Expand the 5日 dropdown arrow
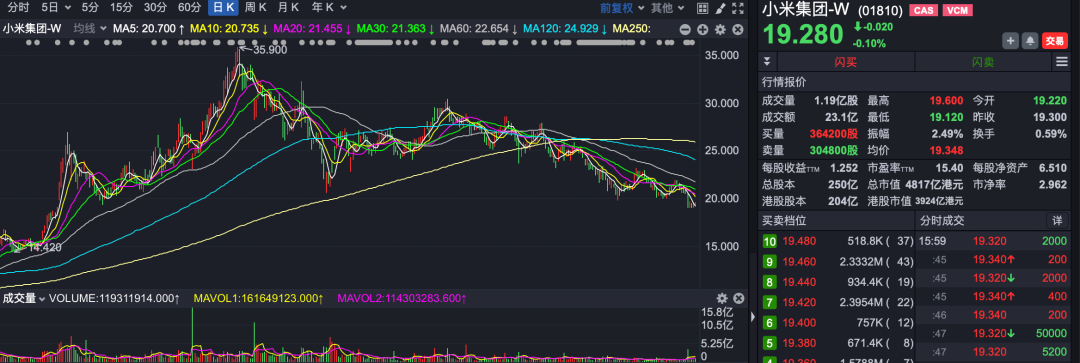1080x363 pixels. (x=68, y=8)
